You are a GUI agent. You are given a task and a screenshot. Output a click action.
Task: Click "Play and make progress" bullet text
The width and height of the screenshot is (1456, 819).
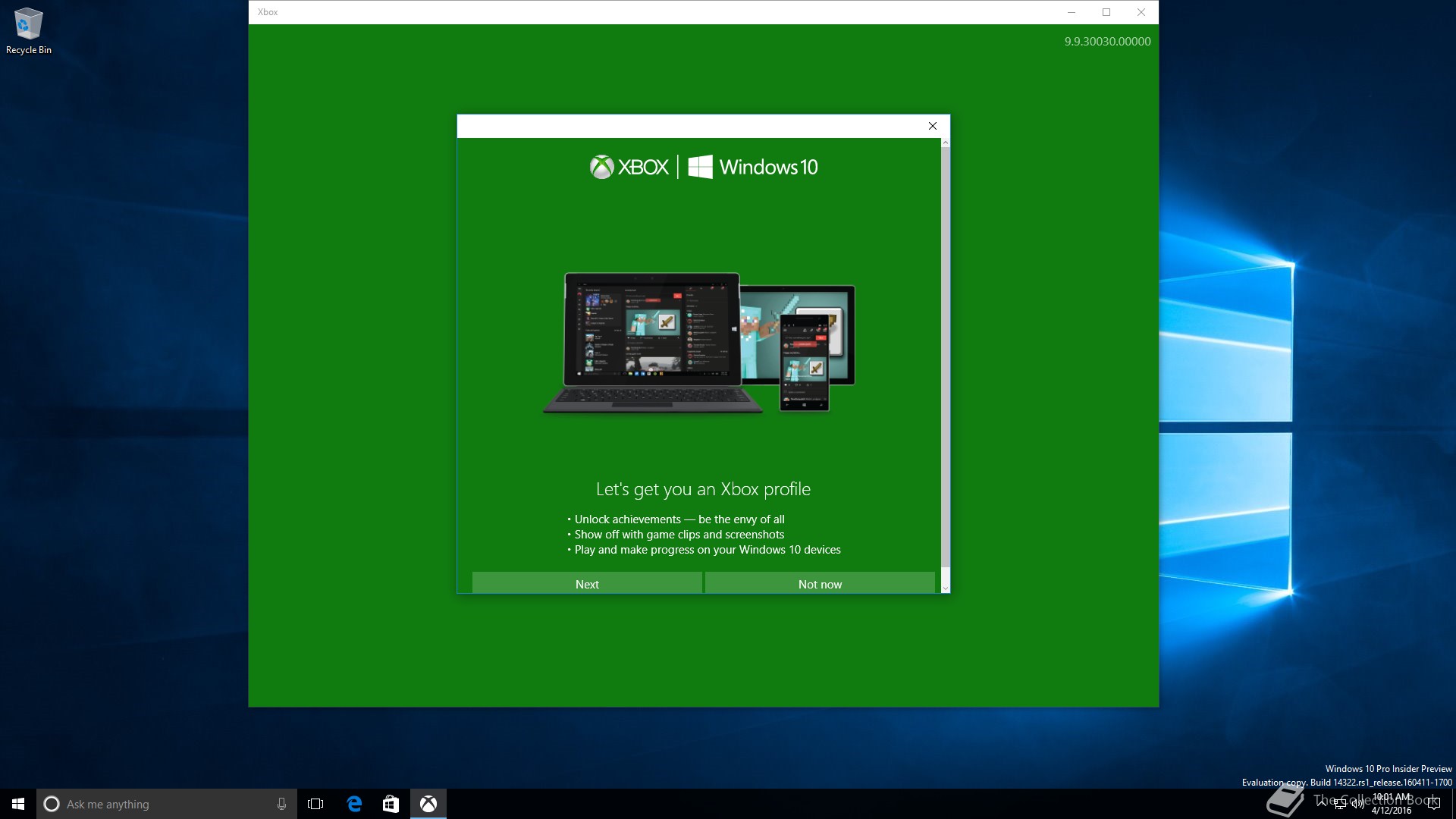pyautogui.click(x=708, y=550)
